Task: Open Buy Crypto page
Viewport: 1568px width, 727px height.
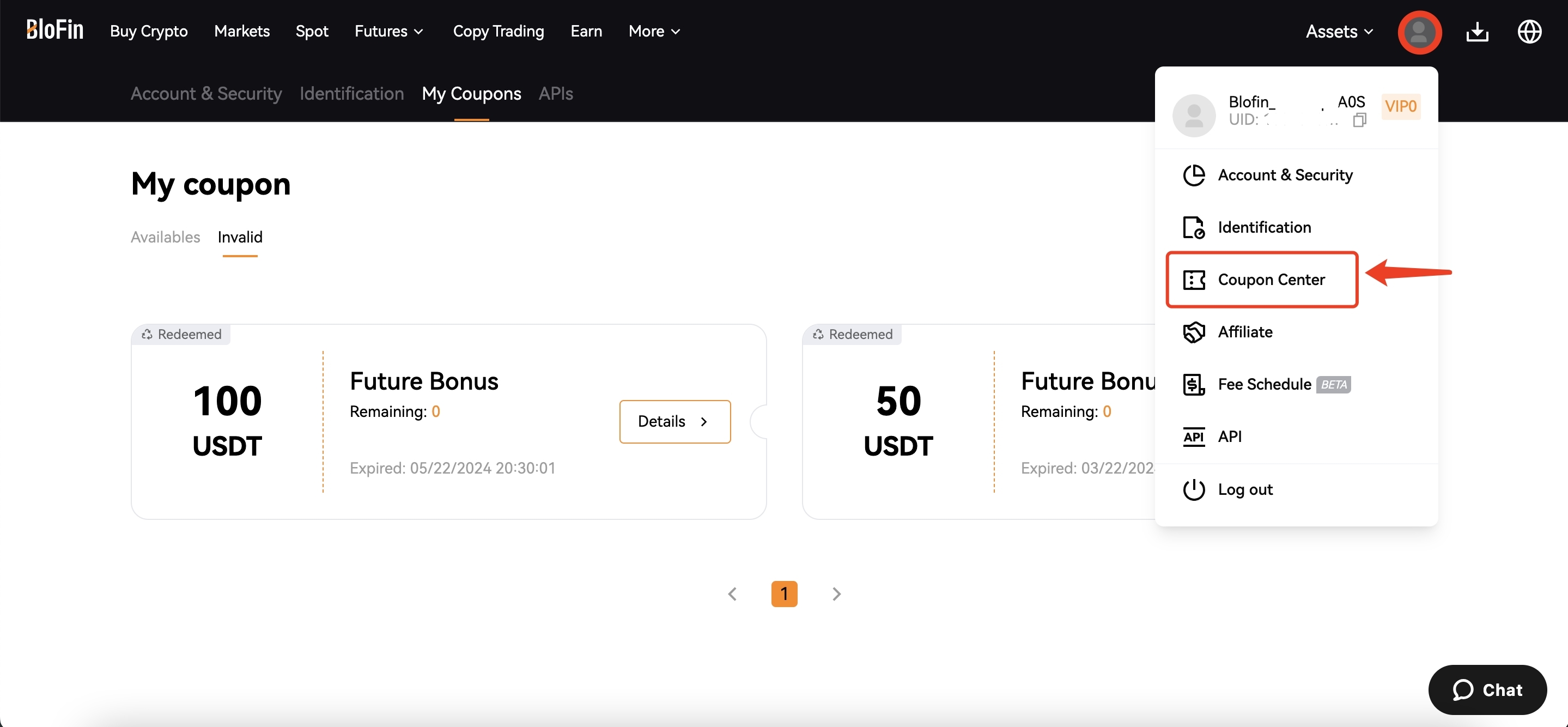Action: (x=149, y=31)
